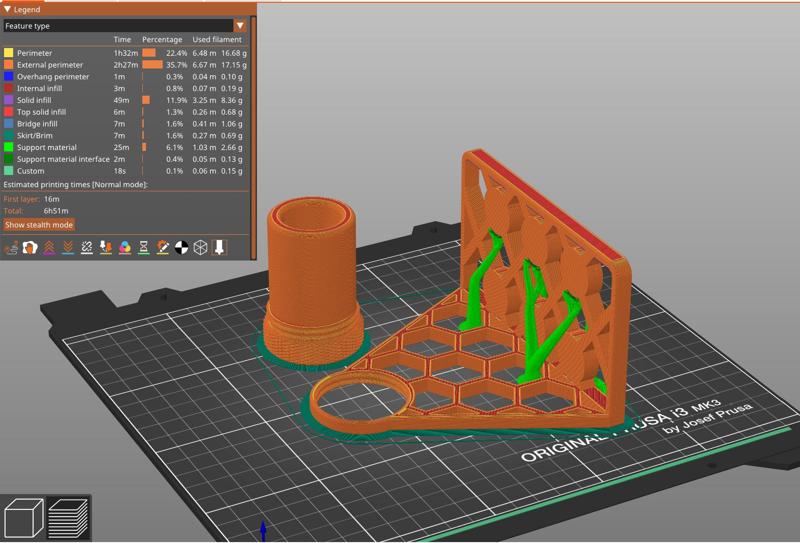Viewport: 800px width, 543px height.
Task: Click Support material interface color swatch
Action: pyautogui.click(x=8, y=159)
